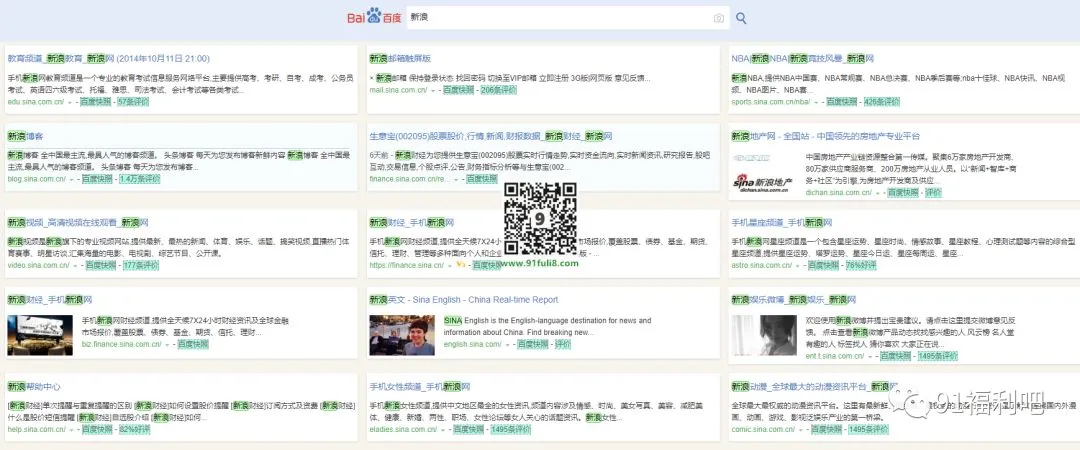Click the eladies.sina.com.cn/ URL text
The image size is (1080, 450).
[x=403, y=429]
